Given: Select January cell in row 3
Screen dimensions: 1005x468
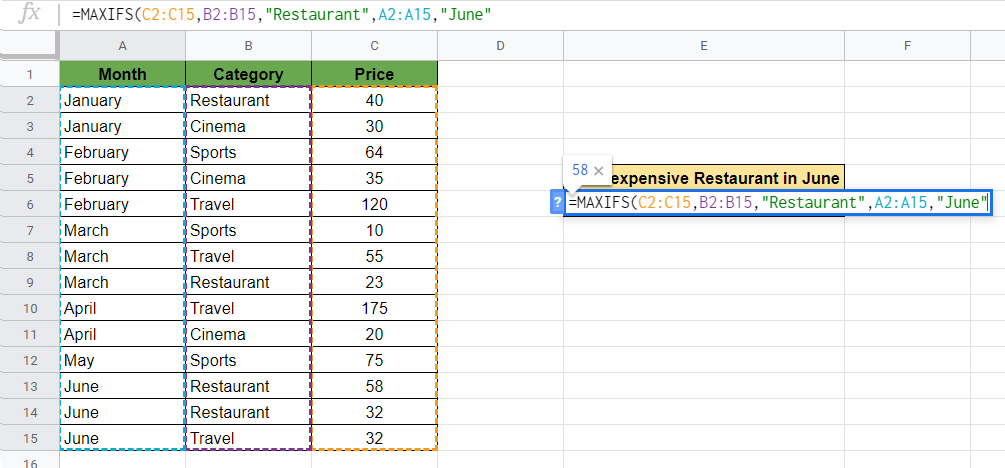Looking at the screenshot, I should pos(122,126).
